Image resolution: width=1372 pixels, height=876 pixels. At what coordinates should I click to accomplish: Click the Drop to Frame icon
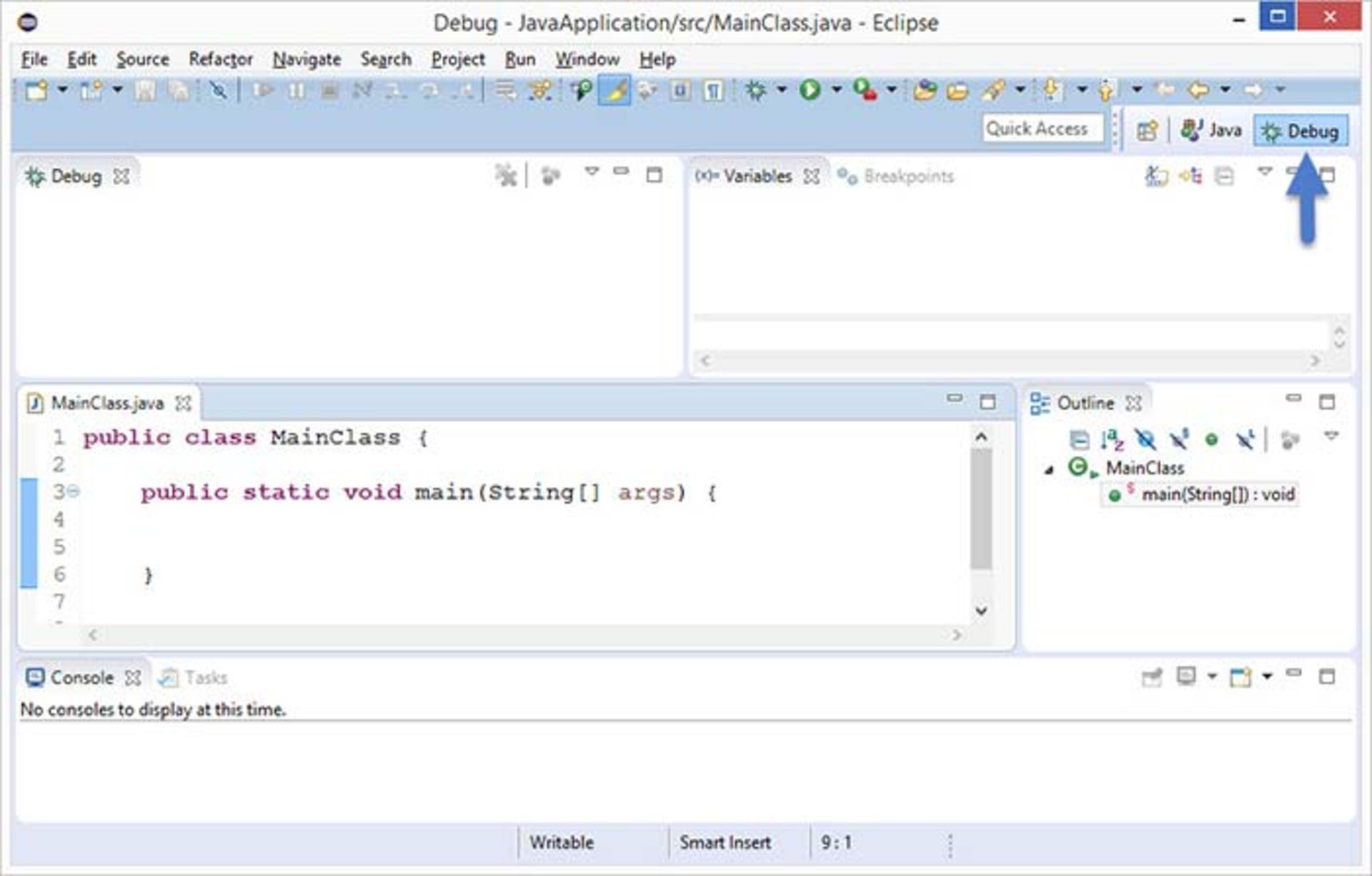coord(506,90)
